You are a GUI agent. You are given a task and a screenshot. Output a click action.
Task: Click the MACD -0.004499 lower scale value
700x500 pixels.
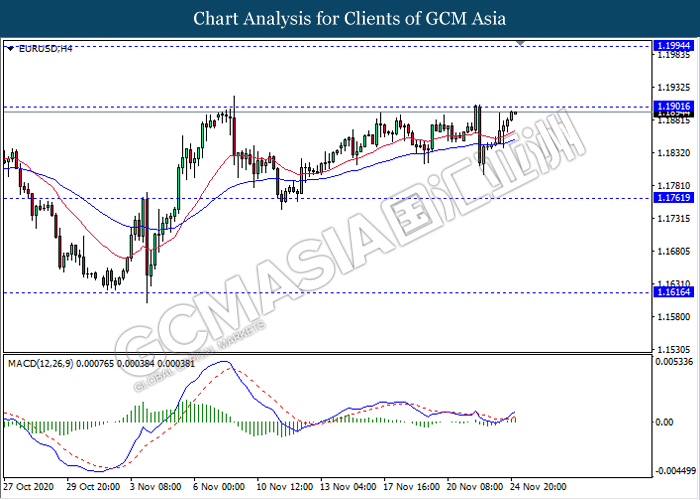point(675,471)
